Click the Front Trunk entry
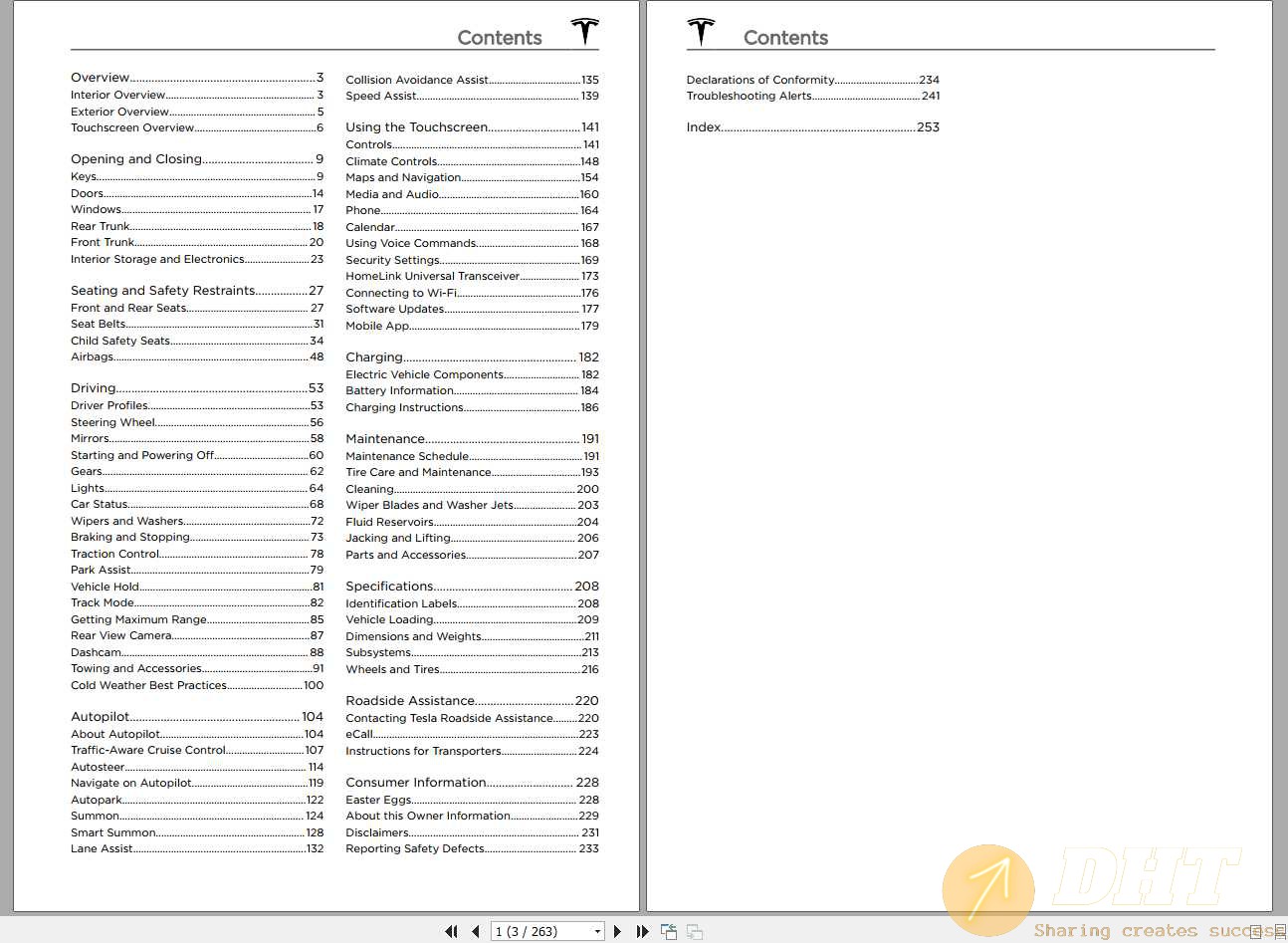This screenshot has width=1288, height=943. tap(197, 242)
